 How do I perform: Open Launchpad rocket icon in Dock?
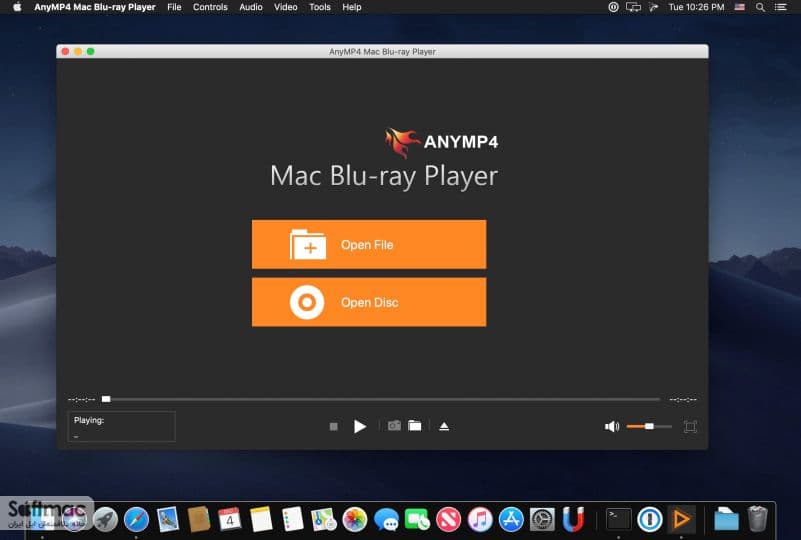106,520
